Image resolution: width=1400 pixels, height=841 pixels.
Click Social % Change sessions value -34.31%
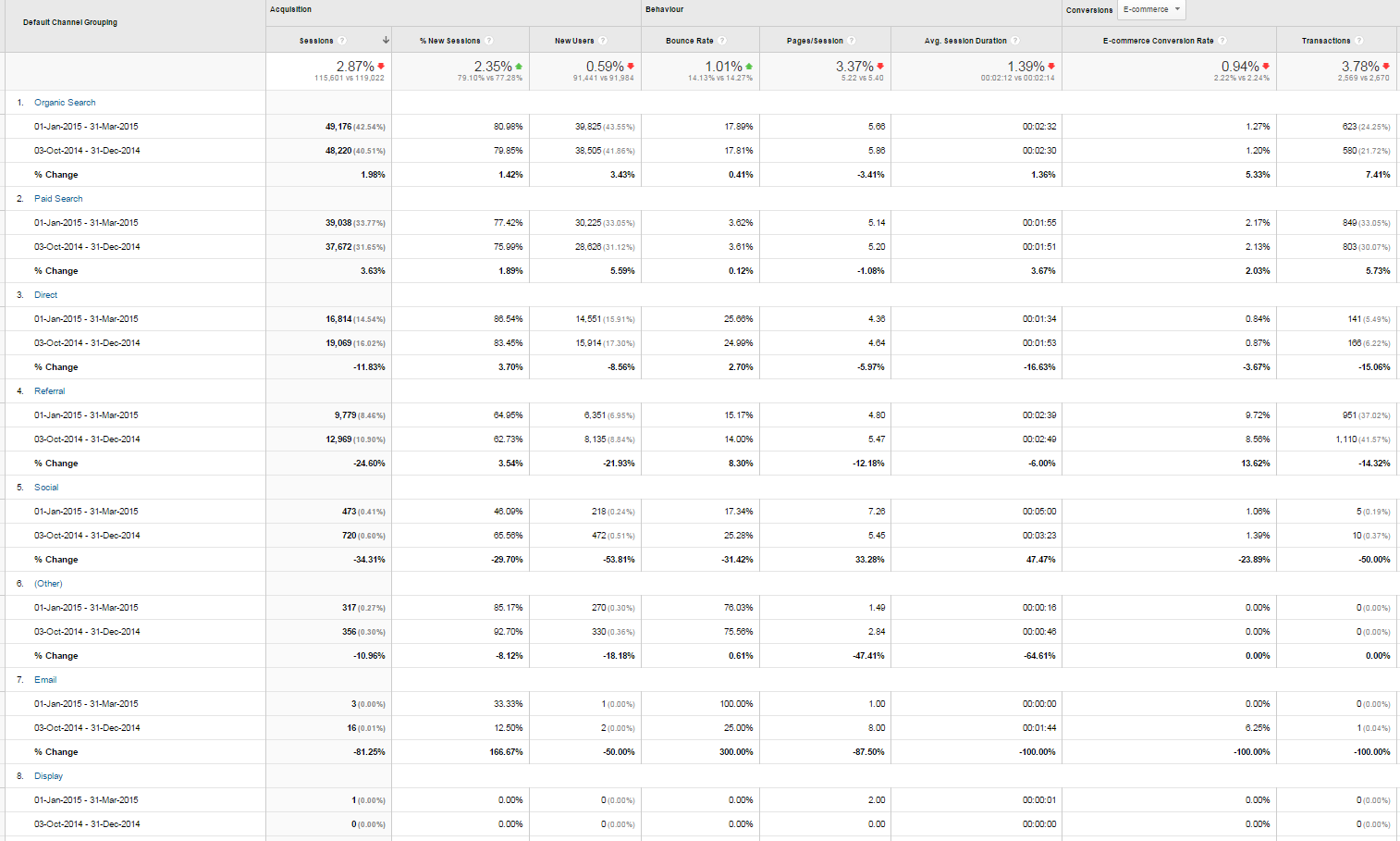click(x=369, y=560)
